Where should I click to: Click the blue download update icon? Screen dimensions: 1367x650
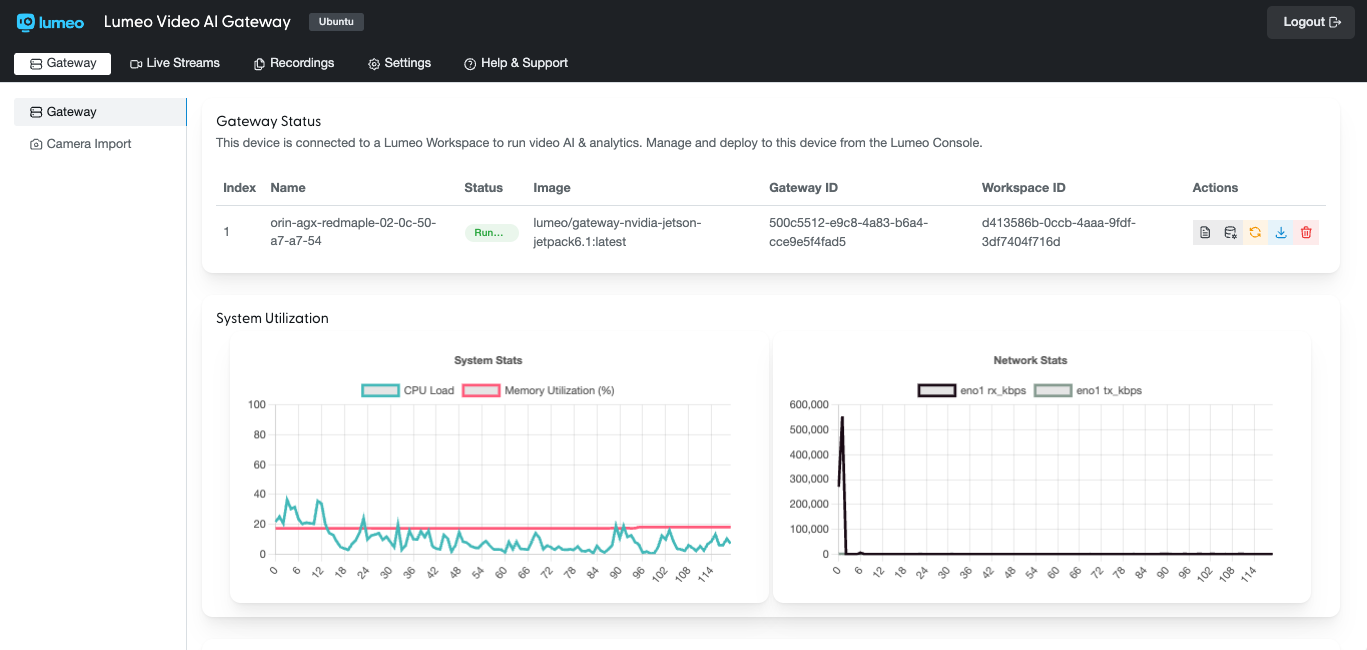pos(1281,232)
